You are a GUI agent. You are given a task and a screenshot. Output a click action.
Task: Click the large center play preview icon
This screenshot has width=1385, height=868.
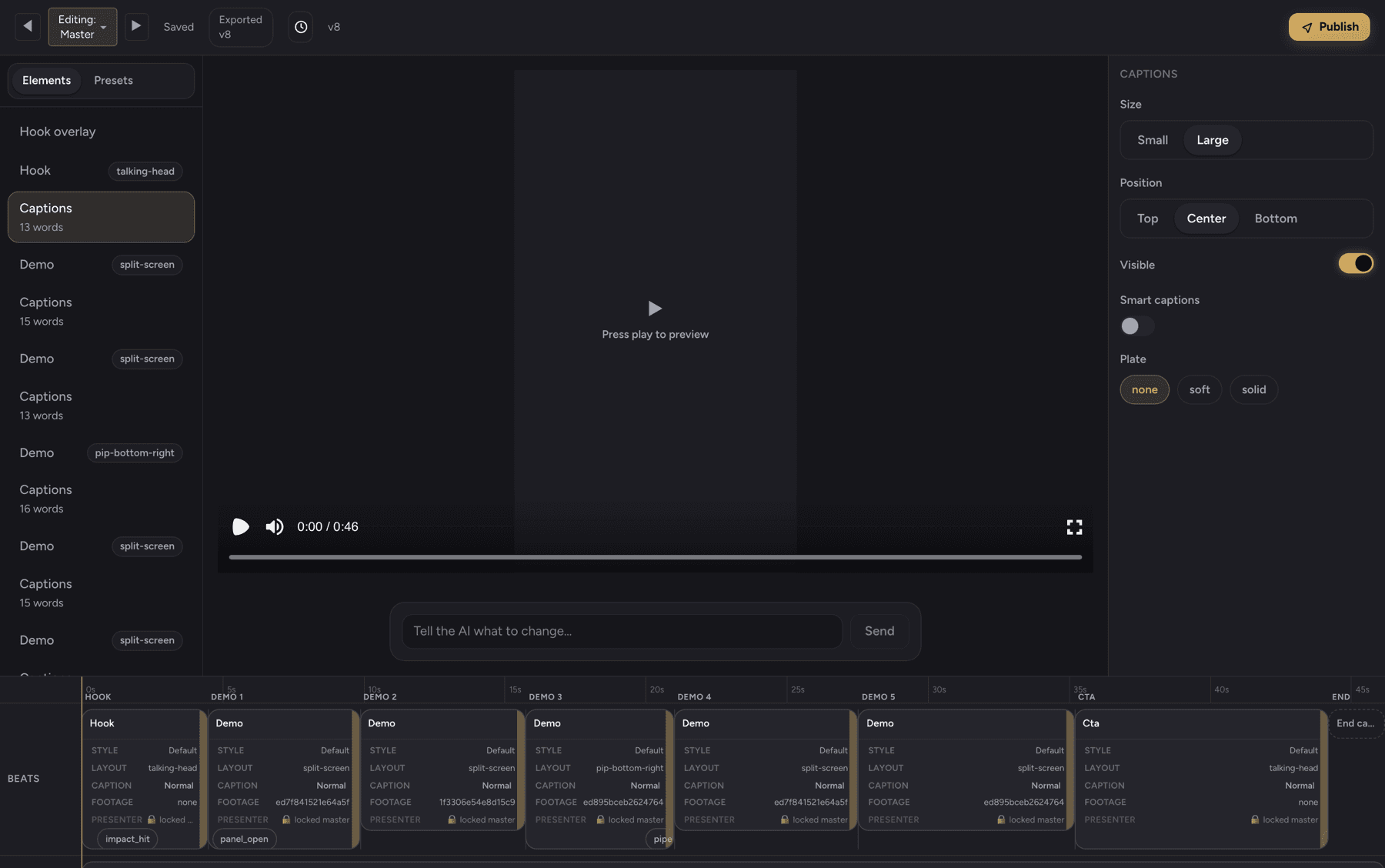click(x=655, y=309)
